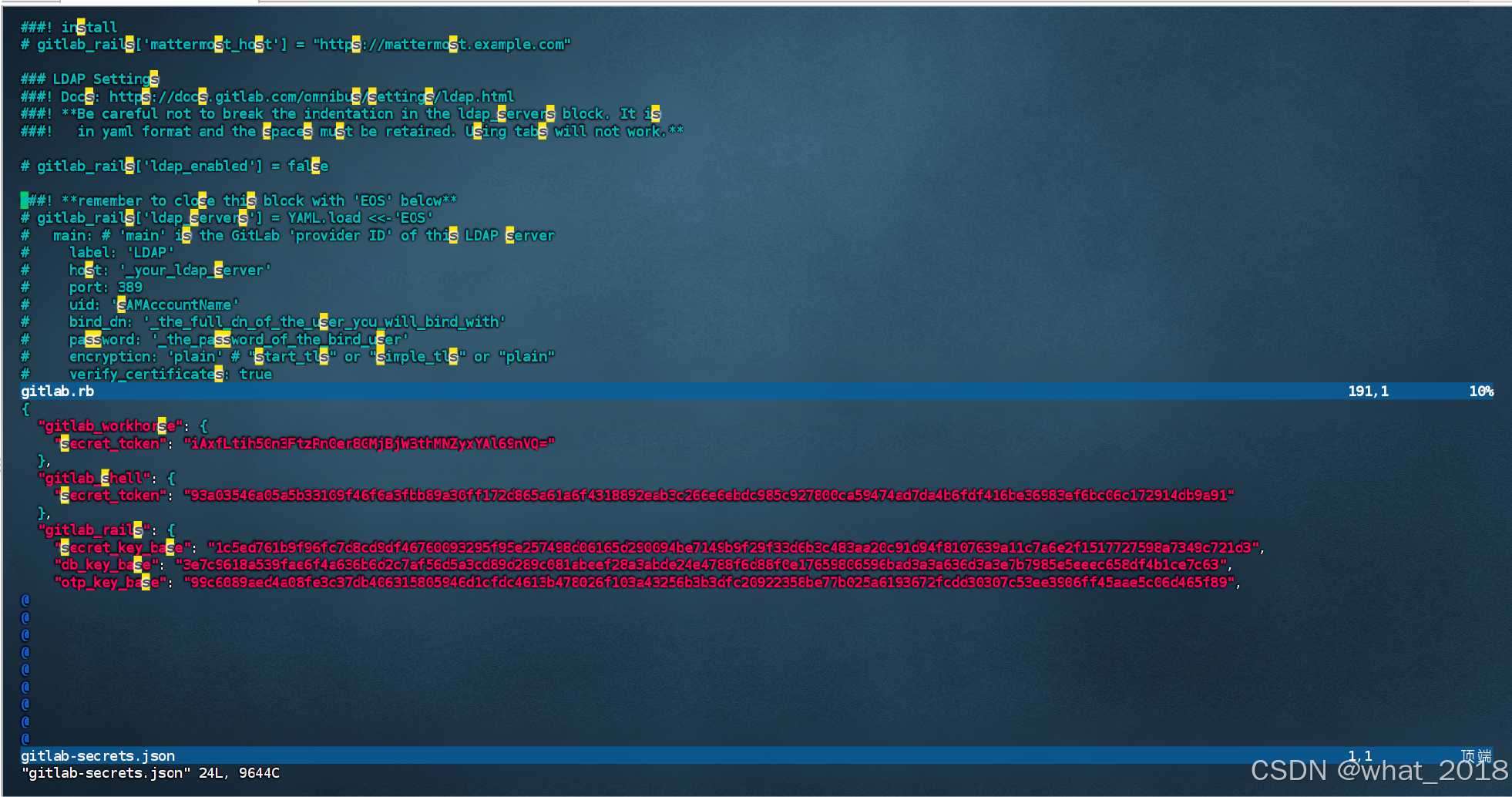Click the 'Be careful not to break' comment
This screenshot has width=1512, height=797.
[341, 114]
